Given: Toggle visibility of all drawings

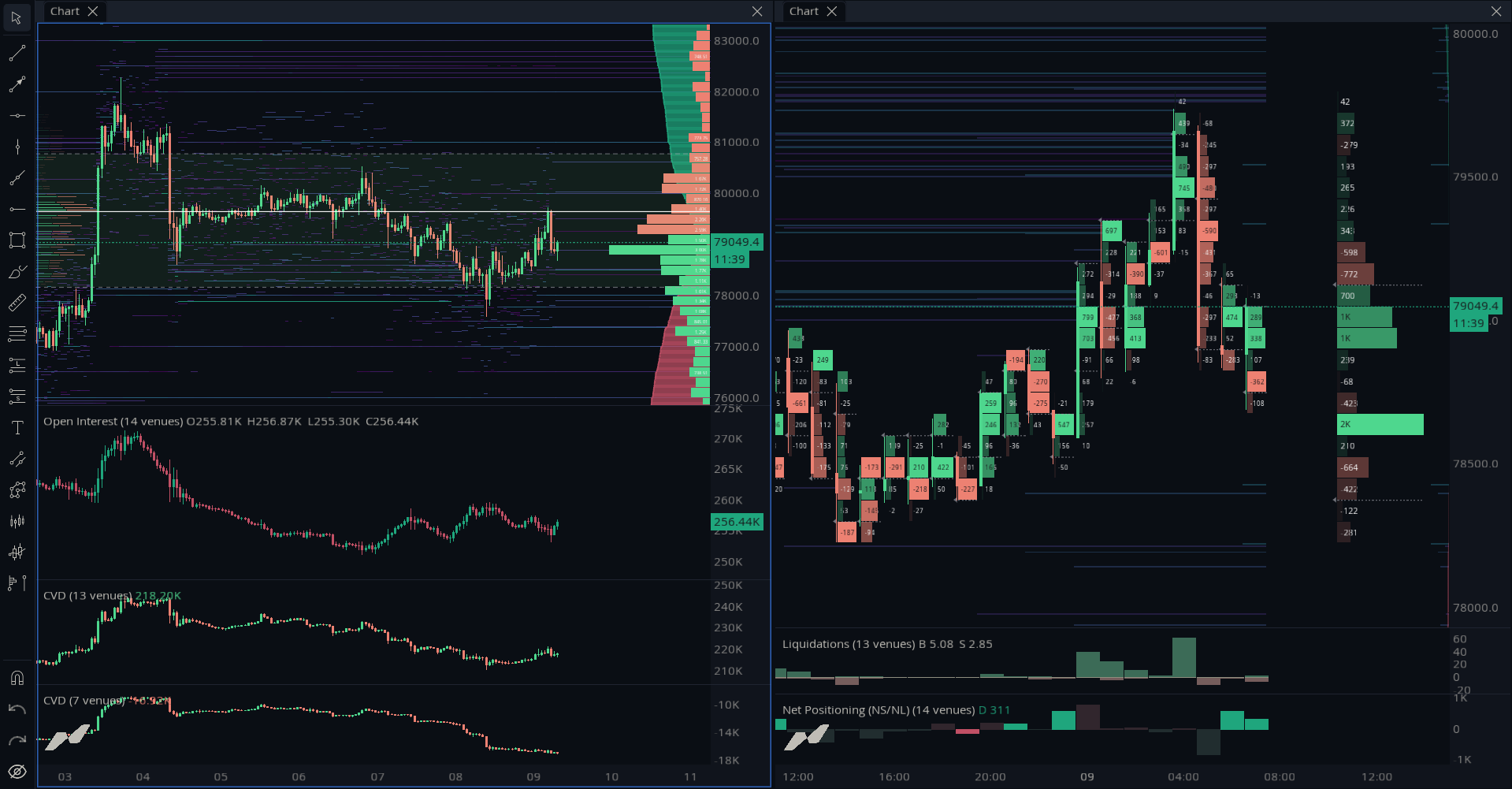Looking at the screenshot, I should [x=17, y=772].
